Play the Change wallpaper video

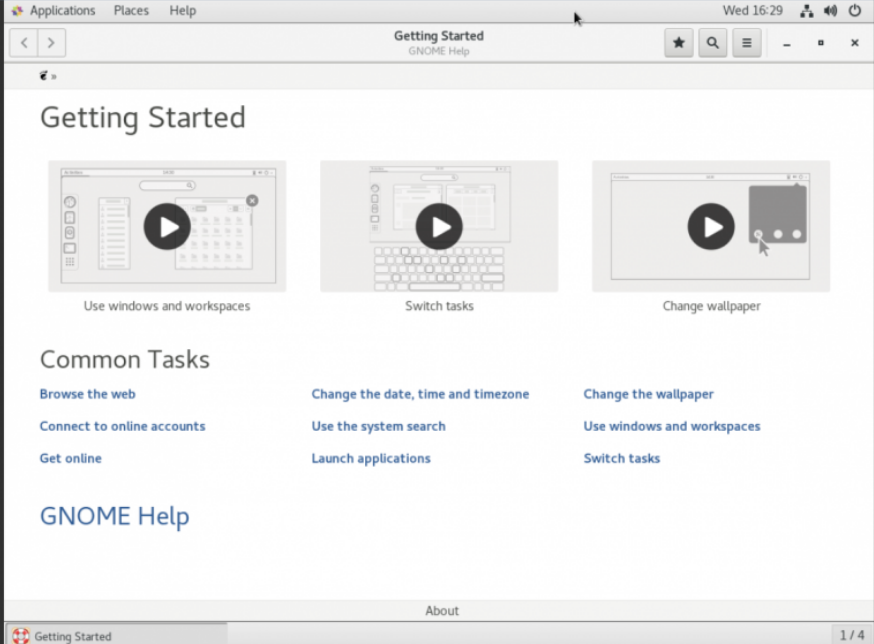tap(711, 226)
